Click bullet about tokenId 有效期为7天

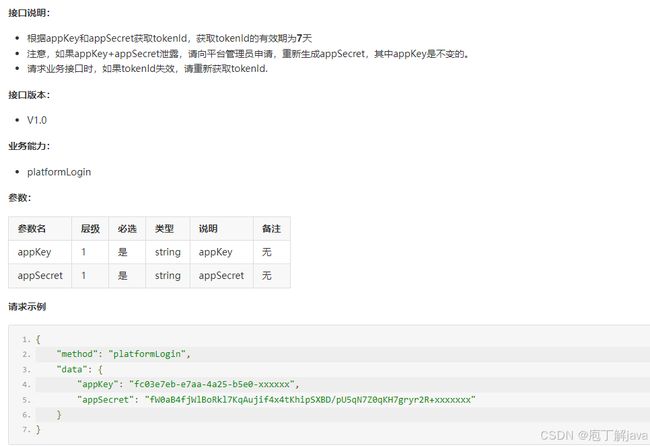(169, 39)
